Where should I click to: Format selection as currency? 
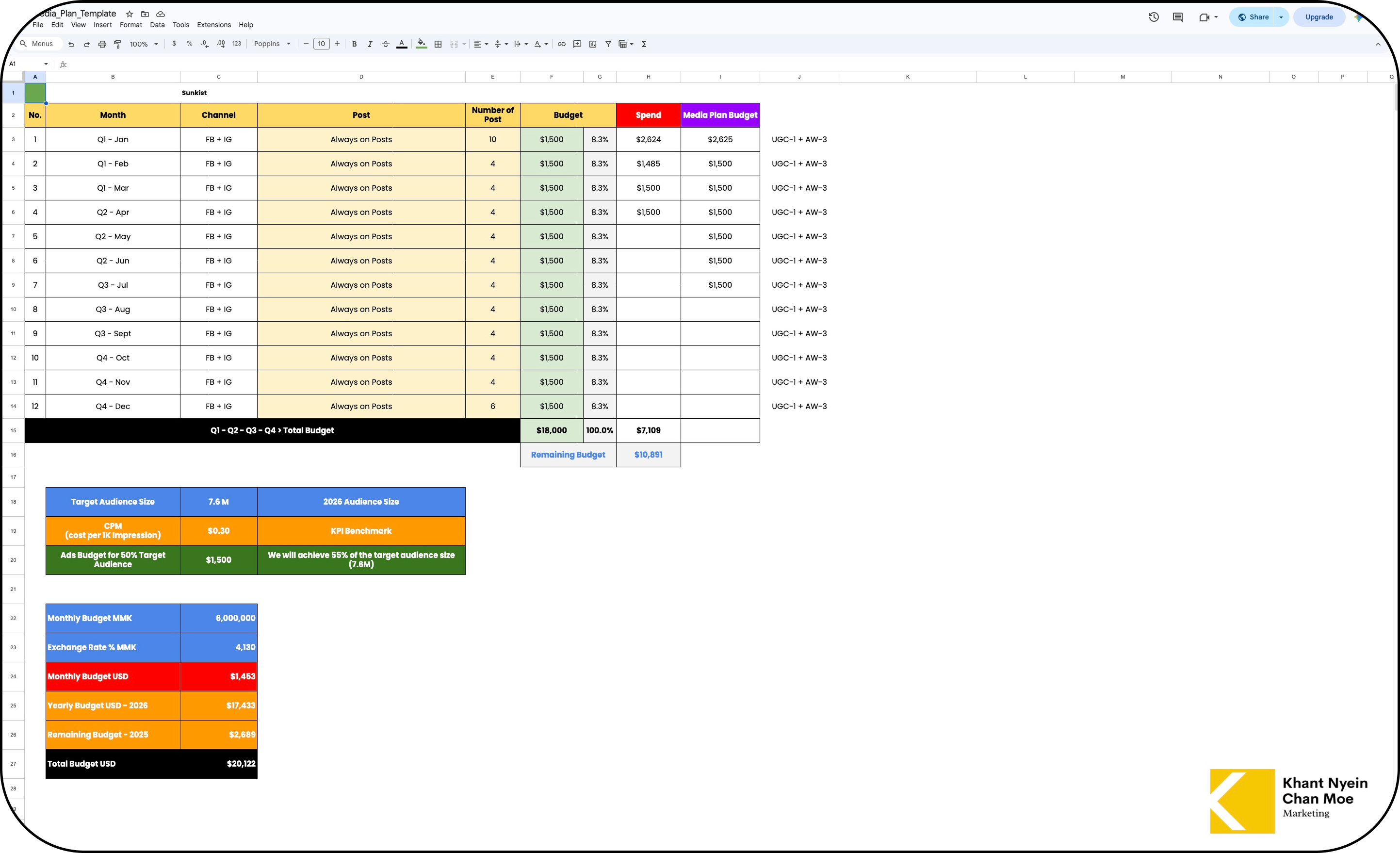[x=174, y=44]
